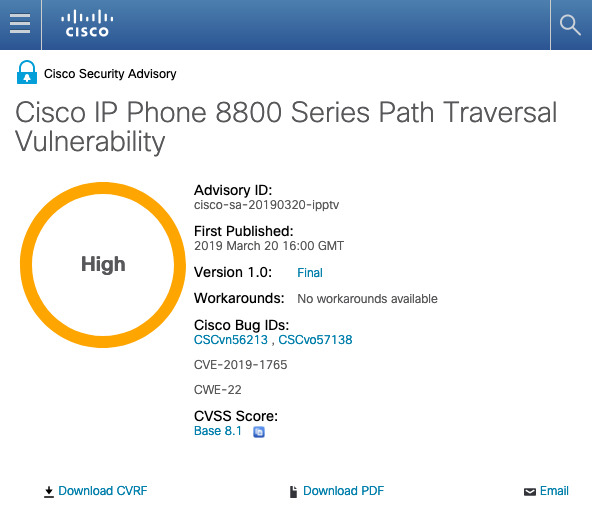
Task: Click the orange High severity ring
Action: 103,265
